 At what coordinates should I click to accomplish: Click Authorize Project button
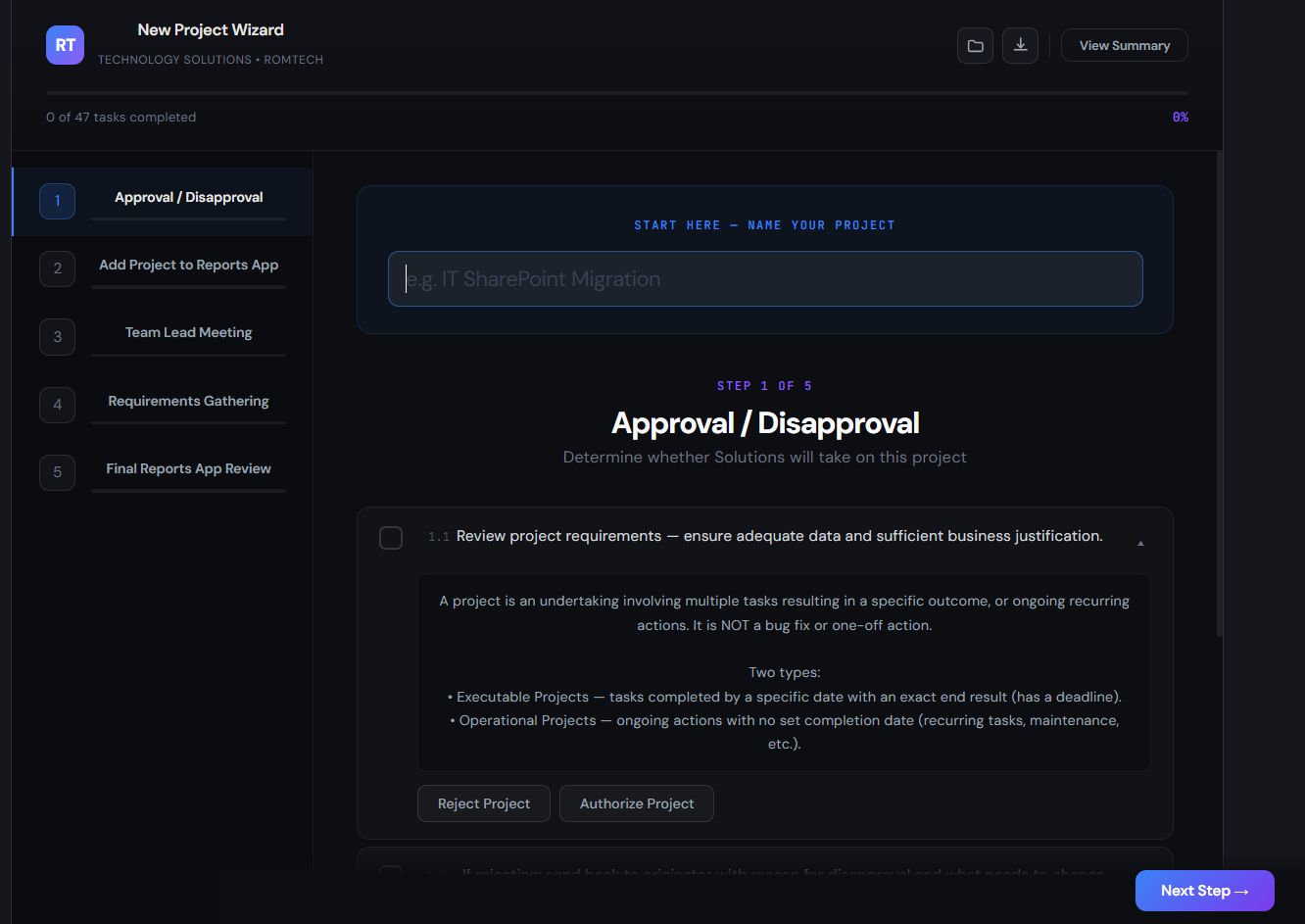click(637, 803)
